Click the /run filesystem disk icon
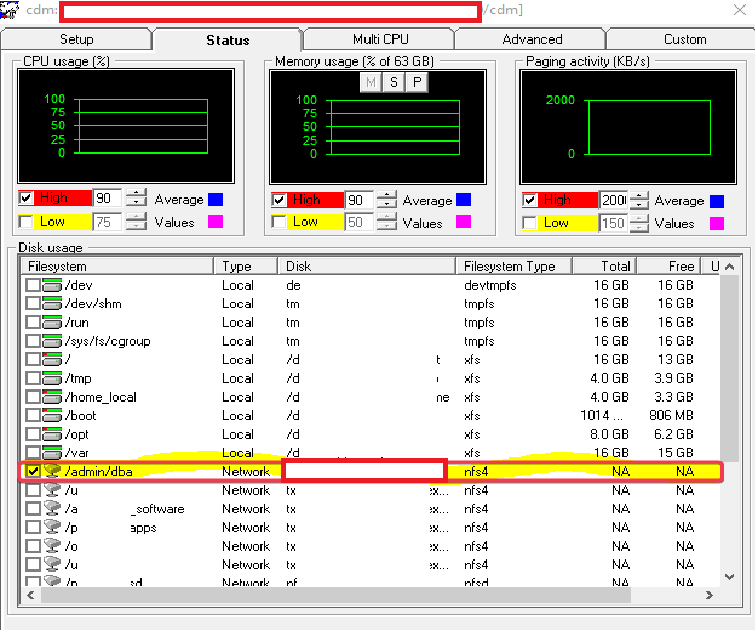Screen dimensions: 755x630 pyautogui.click(x=53, y=323)
